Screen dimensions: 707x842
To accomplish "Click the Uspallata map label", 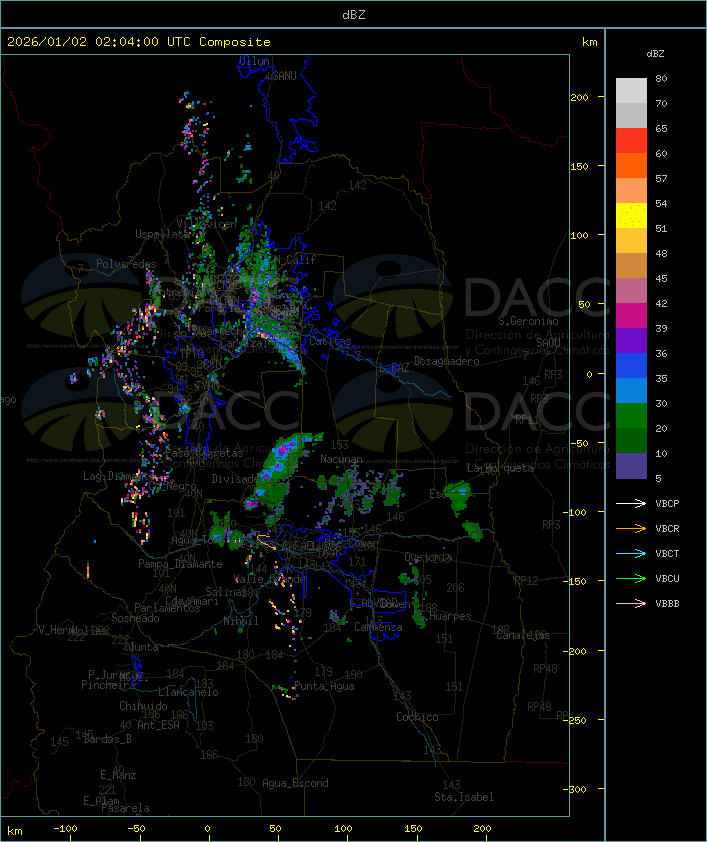I will [163, 234].
